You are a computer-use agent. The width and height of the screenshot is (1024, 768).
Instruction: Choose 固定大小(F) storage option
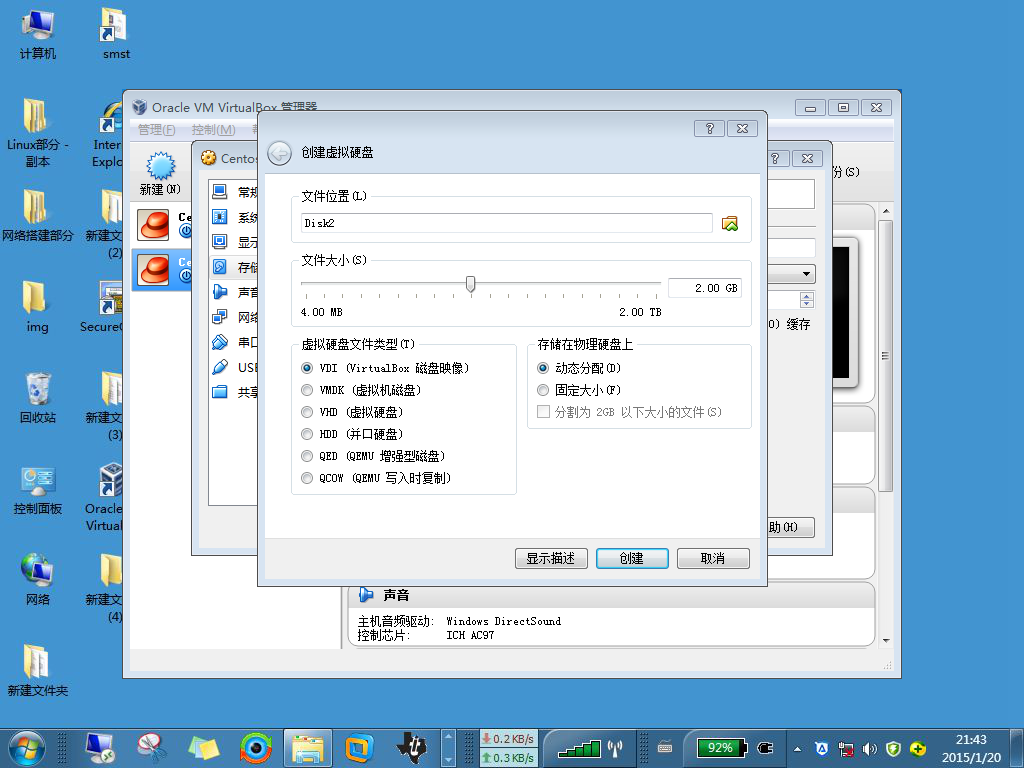(x=543, y=391)
